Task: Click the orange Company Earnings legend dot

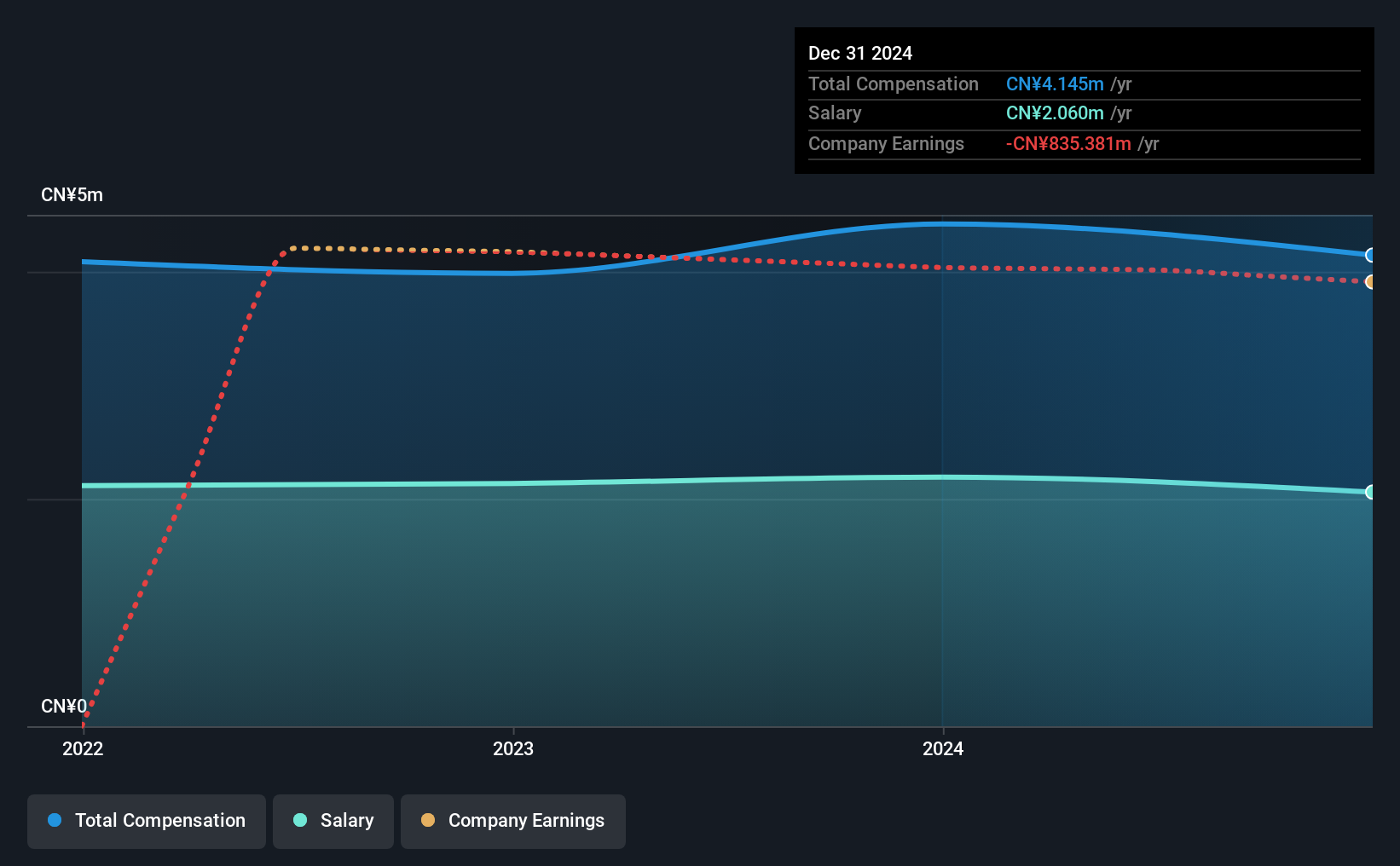Action: (428, 820)
